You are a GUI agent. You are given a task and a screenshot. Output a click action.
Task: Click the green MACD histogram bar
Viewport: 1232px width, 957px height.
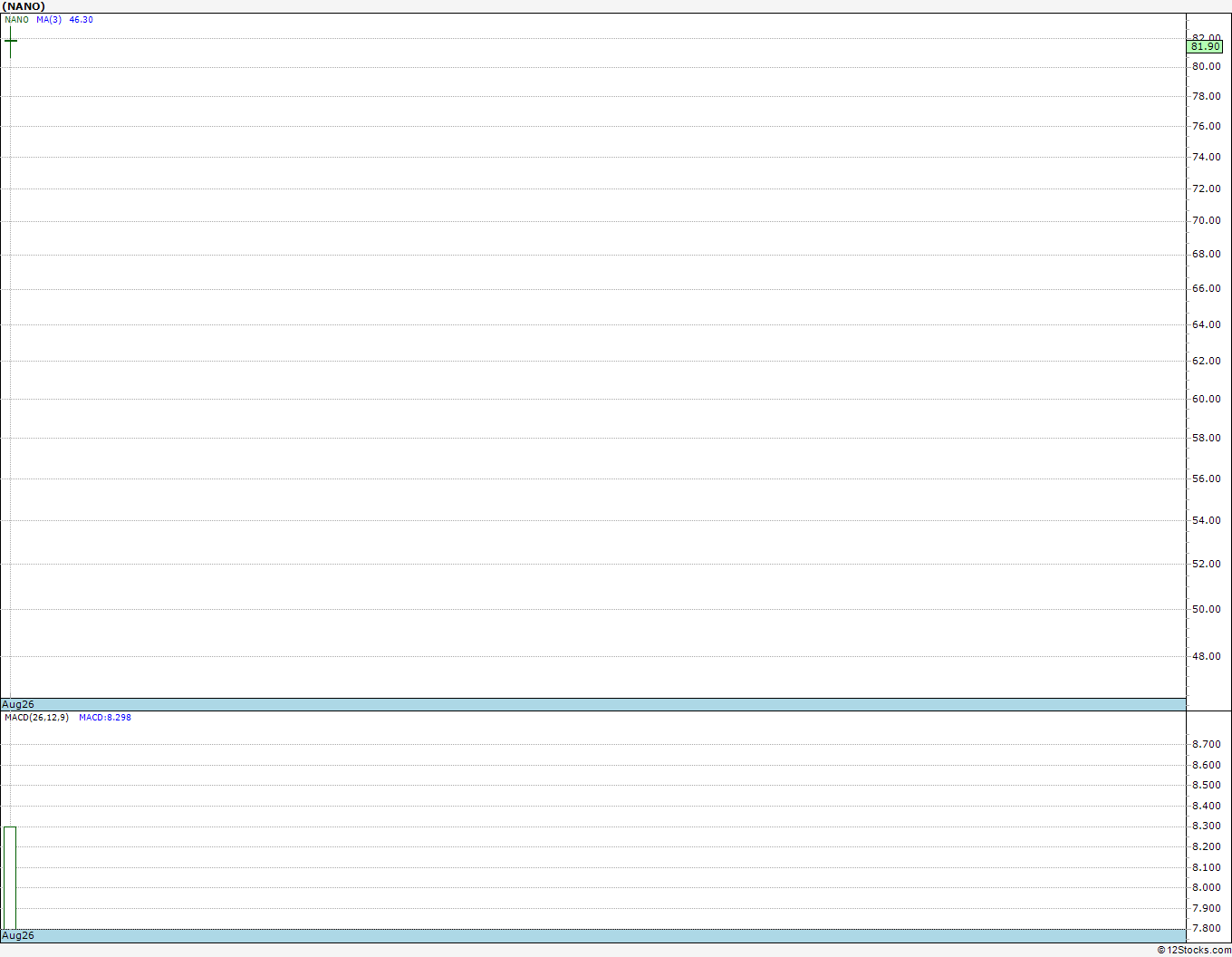(10, 877)
